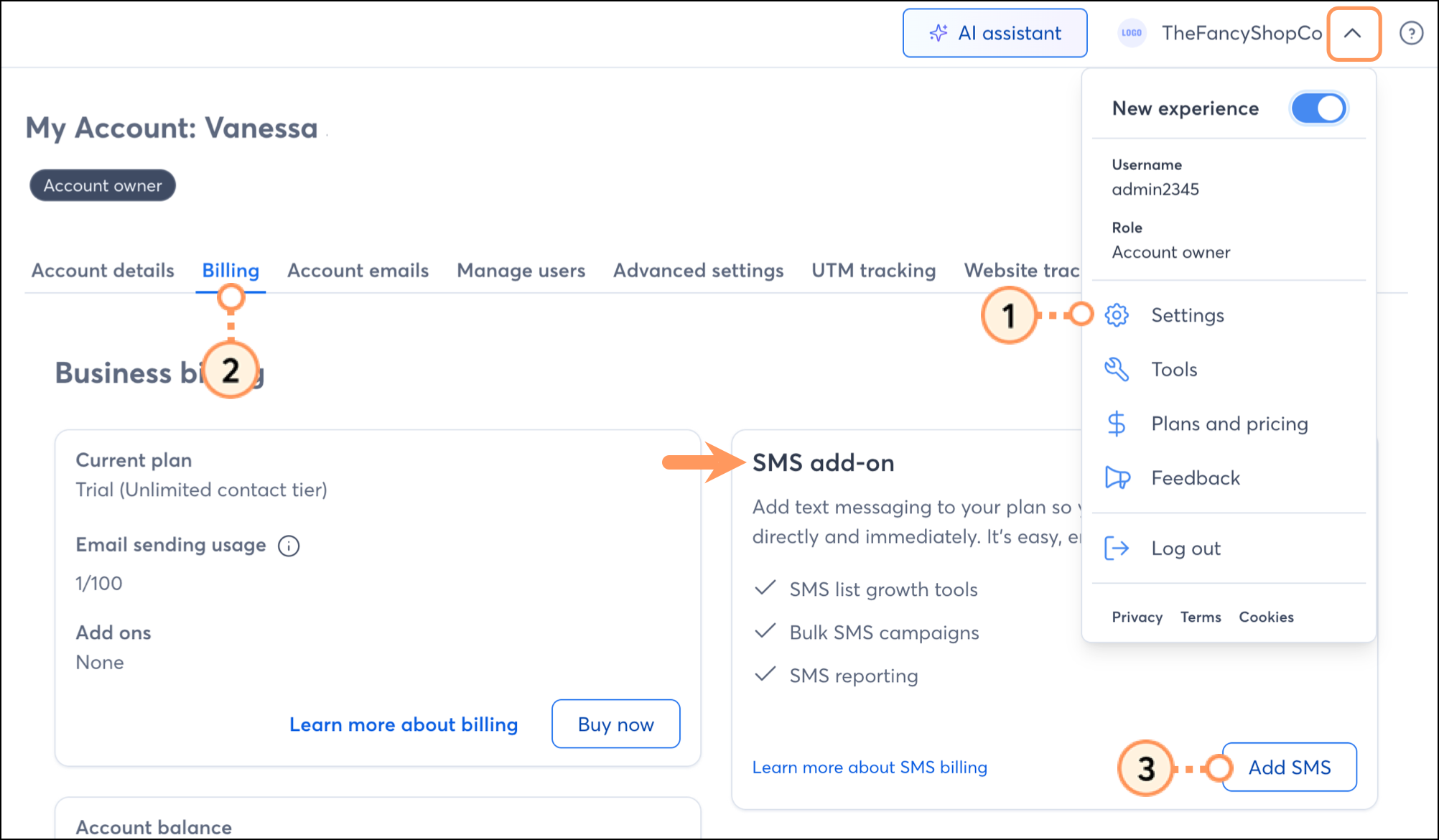Collapse the account menu chevron

[1353, 33]
